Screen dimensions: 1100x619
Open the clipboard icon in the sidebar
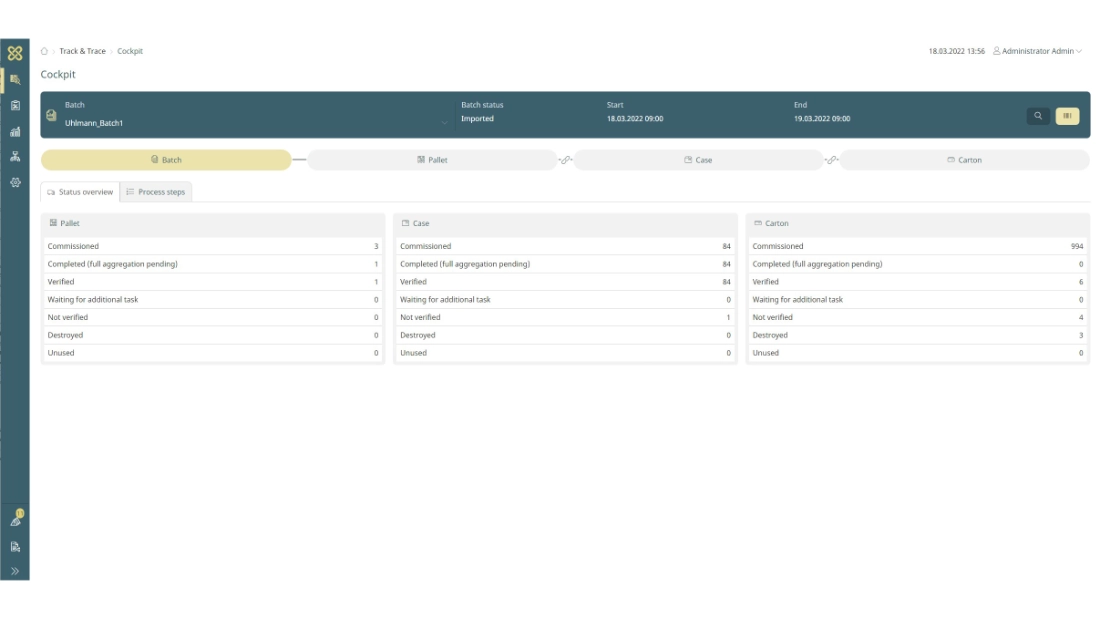[15, 105]
